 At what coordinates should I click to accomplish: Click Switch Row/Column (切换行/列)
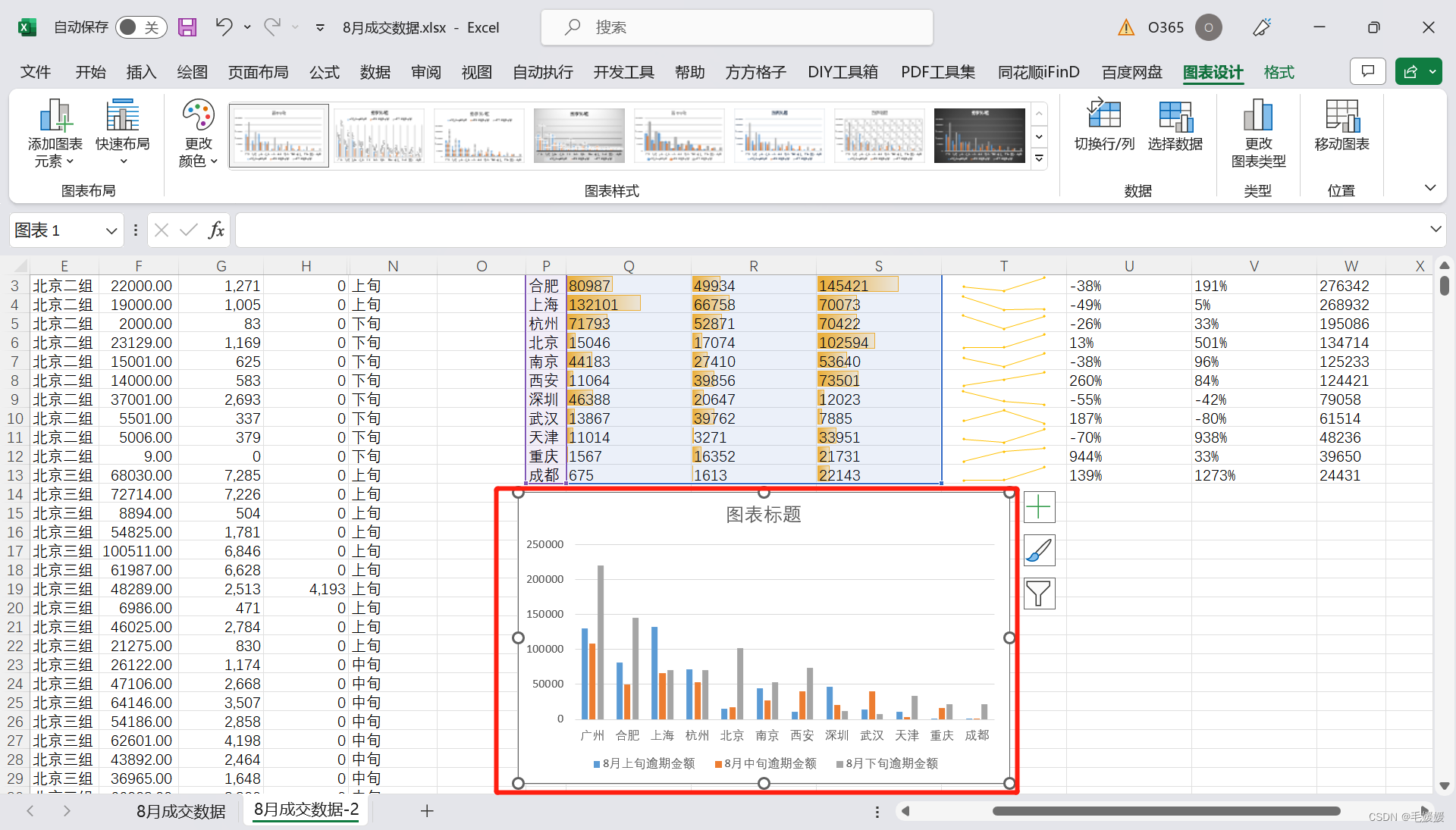pos(1104,126)
